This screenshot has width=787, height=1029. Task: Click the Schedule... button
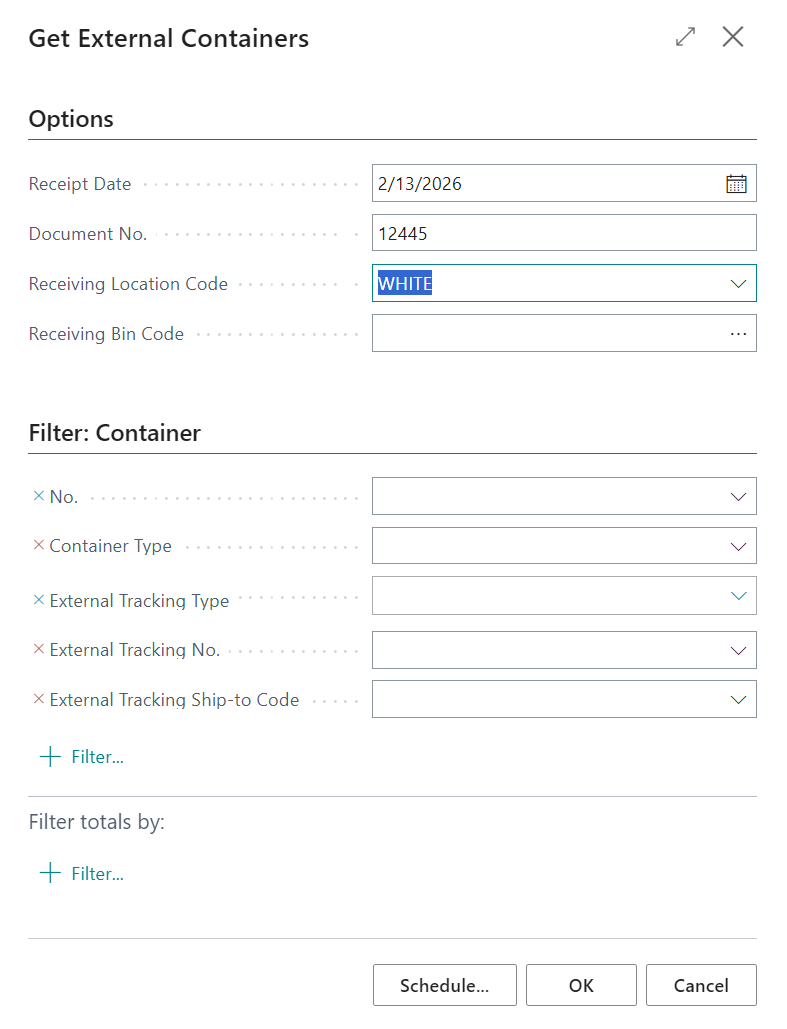(444, 985)
